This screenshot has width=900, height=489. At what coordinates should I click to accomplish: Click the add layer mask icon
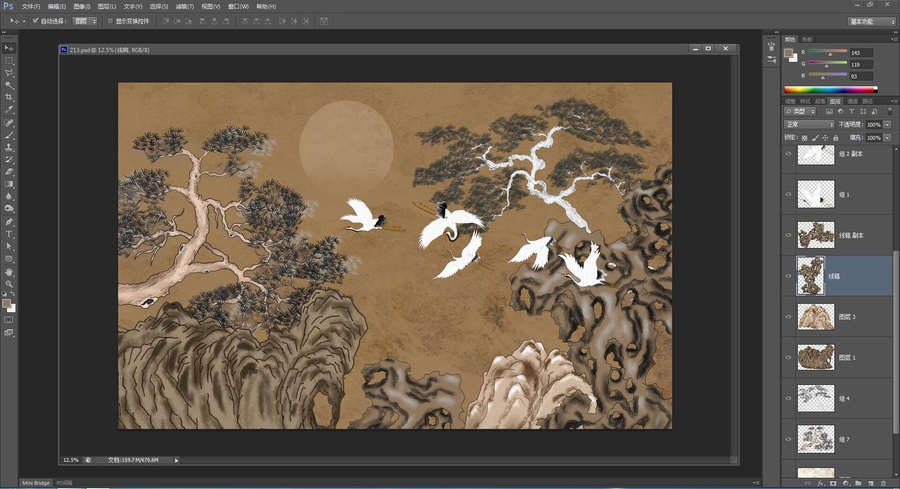click(x=833, y=484)
